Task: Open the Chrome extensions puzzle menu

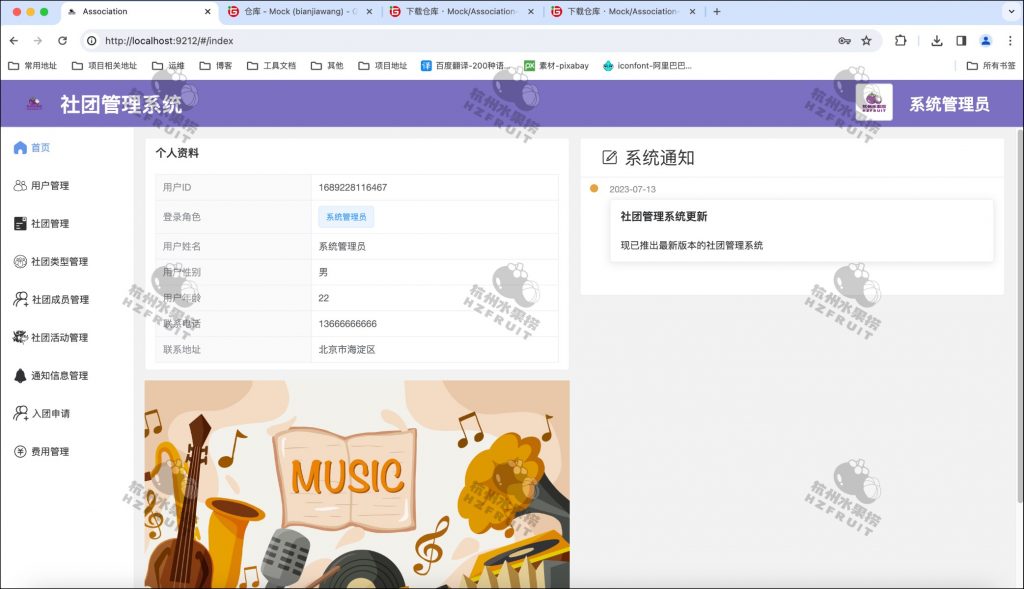Action: tap(900, 41)
